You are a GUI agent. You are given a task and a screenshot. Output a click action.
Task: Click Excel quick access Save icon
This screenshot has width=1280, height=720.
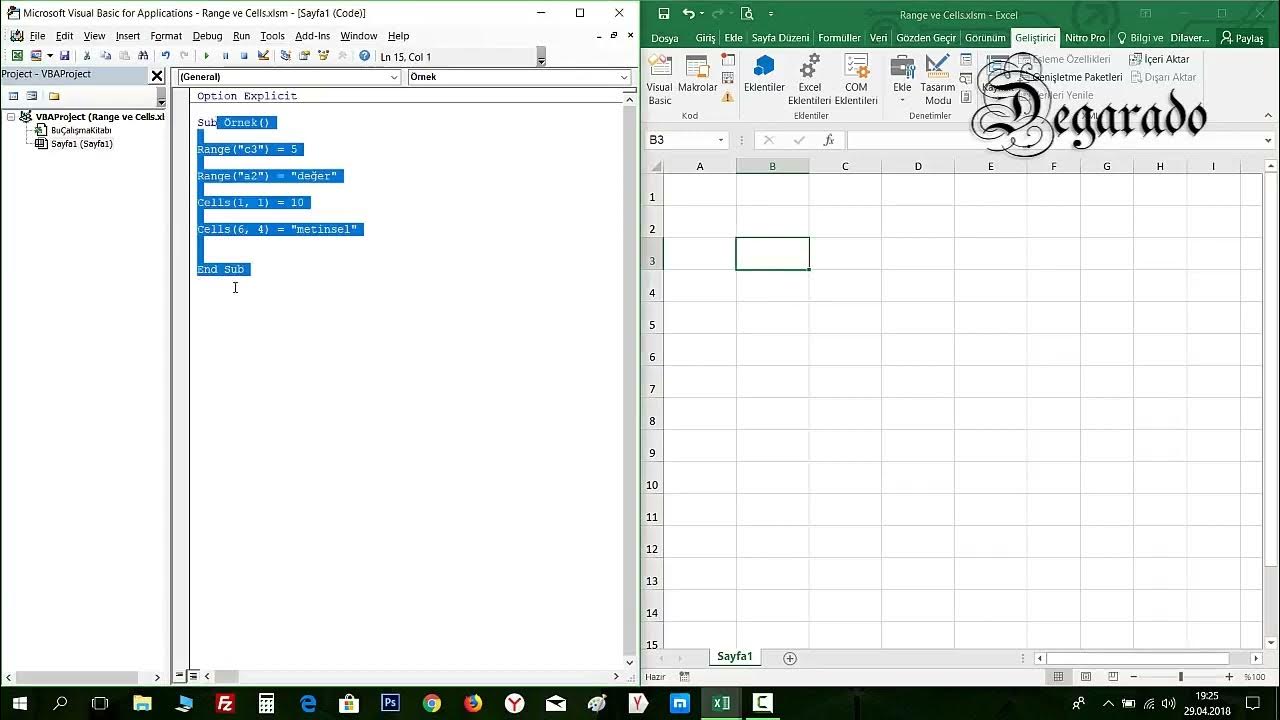click(x=662, y=14)
